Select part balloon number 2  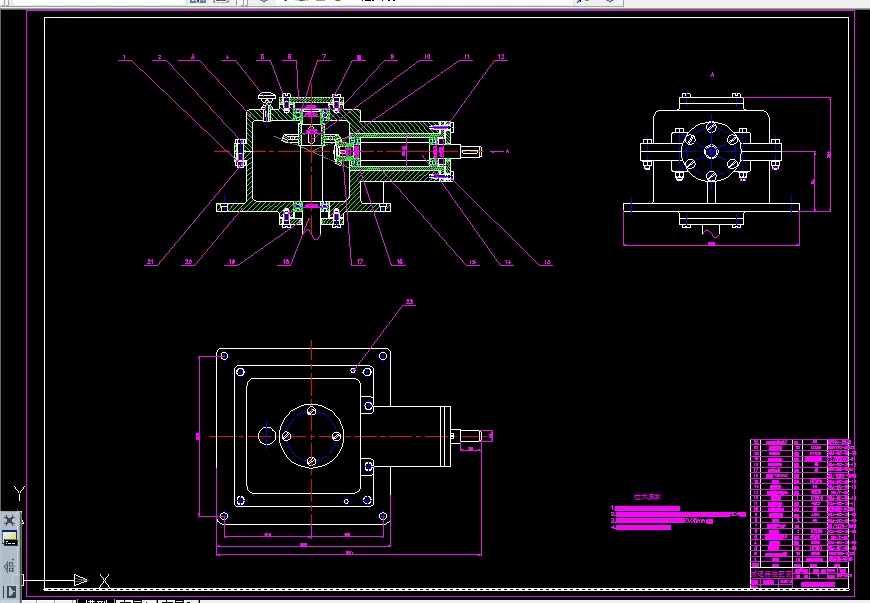tap(159, 57)
